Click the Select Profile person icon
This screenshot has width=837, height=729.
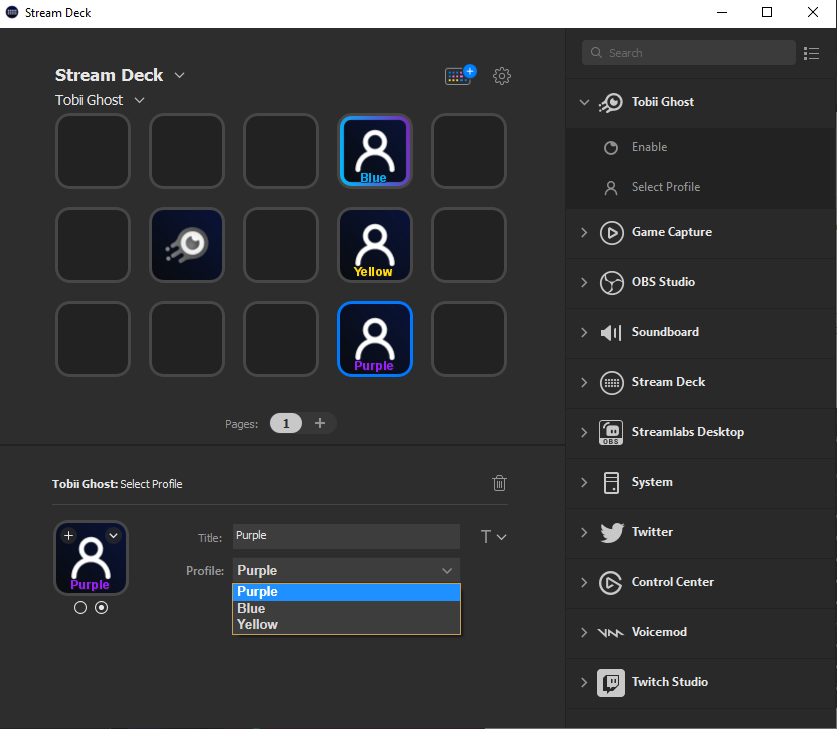point(611,187)
